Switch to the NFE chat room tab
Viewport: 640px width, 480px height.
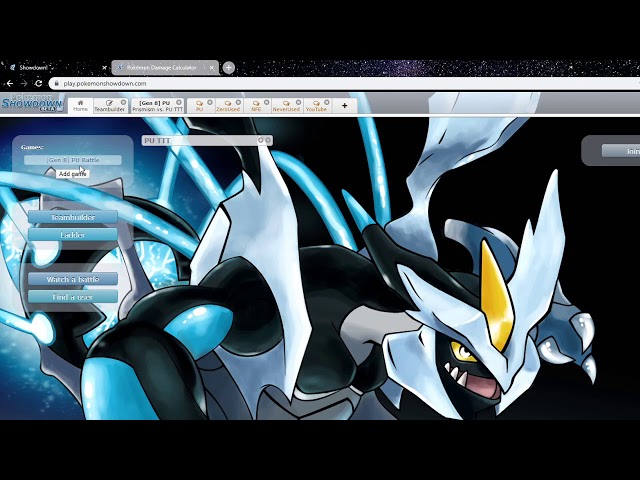256,106
